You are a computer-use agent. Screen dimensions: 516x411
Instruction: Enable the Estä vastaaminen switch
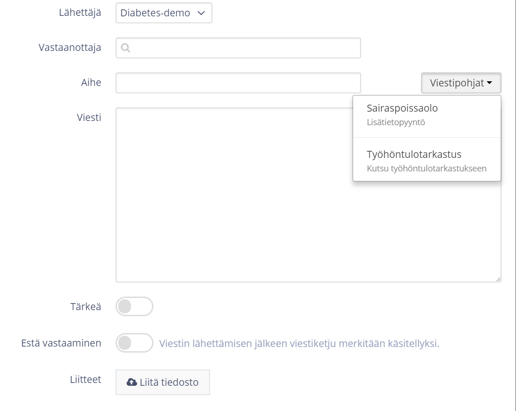(134, 343)
